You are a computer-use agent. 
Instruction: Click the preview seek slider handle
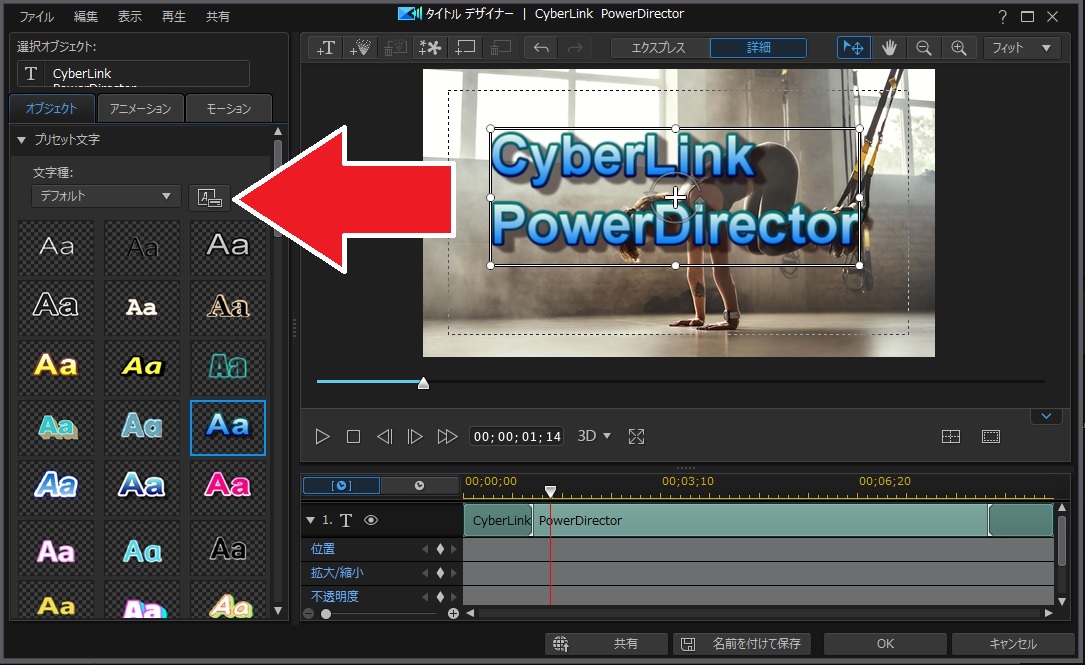[423, 383]
